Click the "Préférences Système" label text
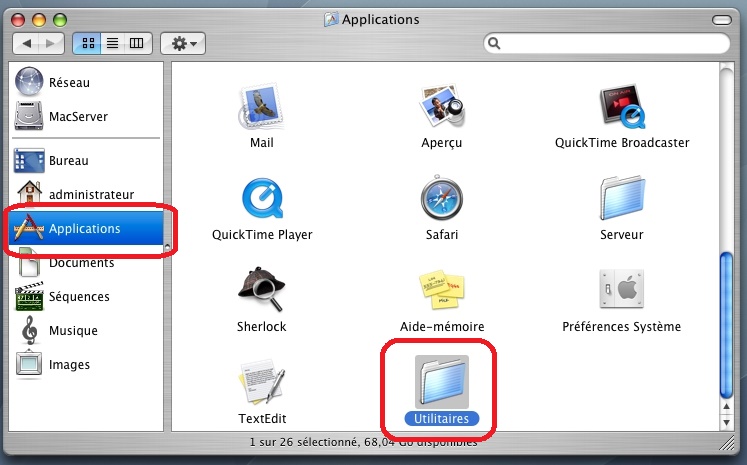Screen dimensions: 747x465 tap(622, 326)
